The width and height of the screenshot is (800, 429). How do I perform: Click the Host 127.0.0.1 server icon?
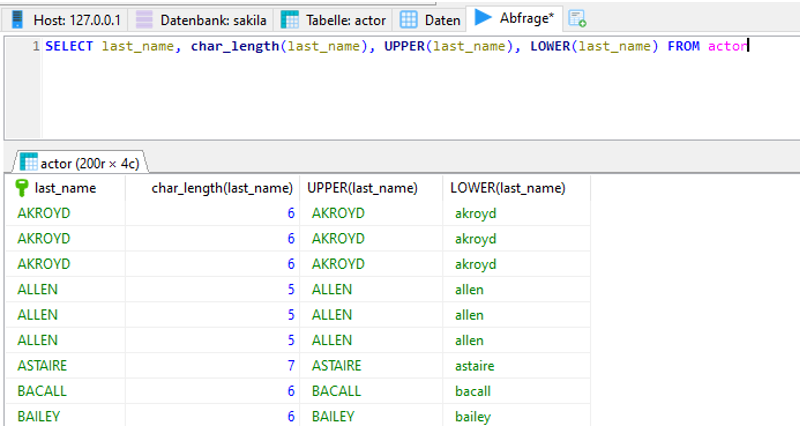[x=17, y=19]
